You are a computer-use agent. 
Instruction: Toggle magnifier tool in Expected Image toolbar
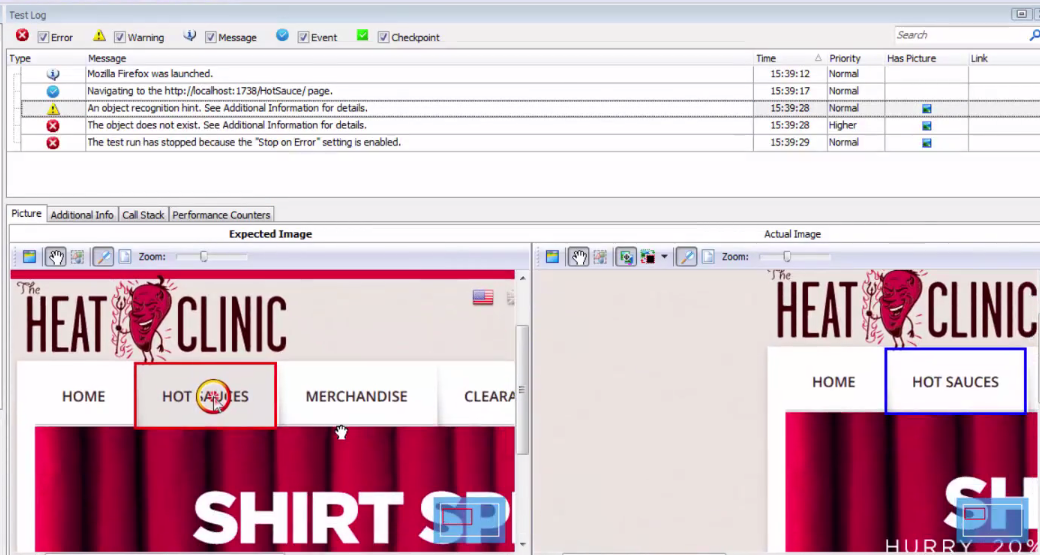(x=103, y=257)
